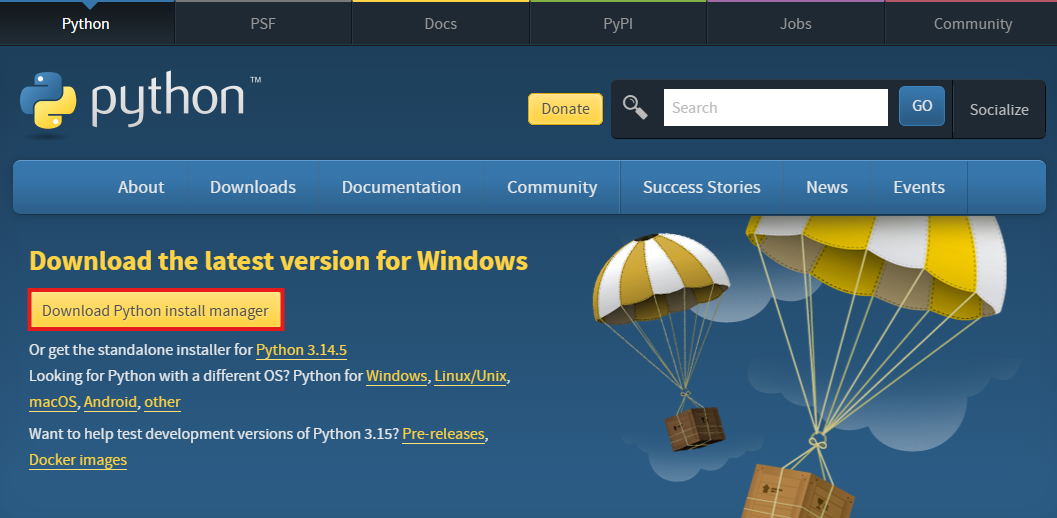The width and height of the screenshot is (1057, 518).
Task: Open the PyPI top tab
Action: click(618, 24)
